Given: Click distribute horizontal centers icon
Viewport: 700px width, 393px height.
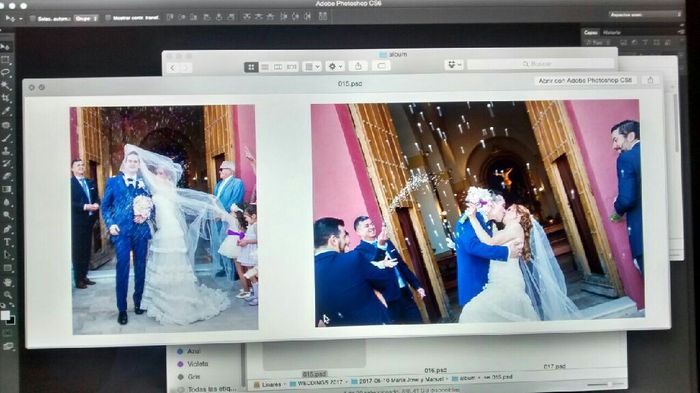Looking at the screenshot, I should [295, 17].
